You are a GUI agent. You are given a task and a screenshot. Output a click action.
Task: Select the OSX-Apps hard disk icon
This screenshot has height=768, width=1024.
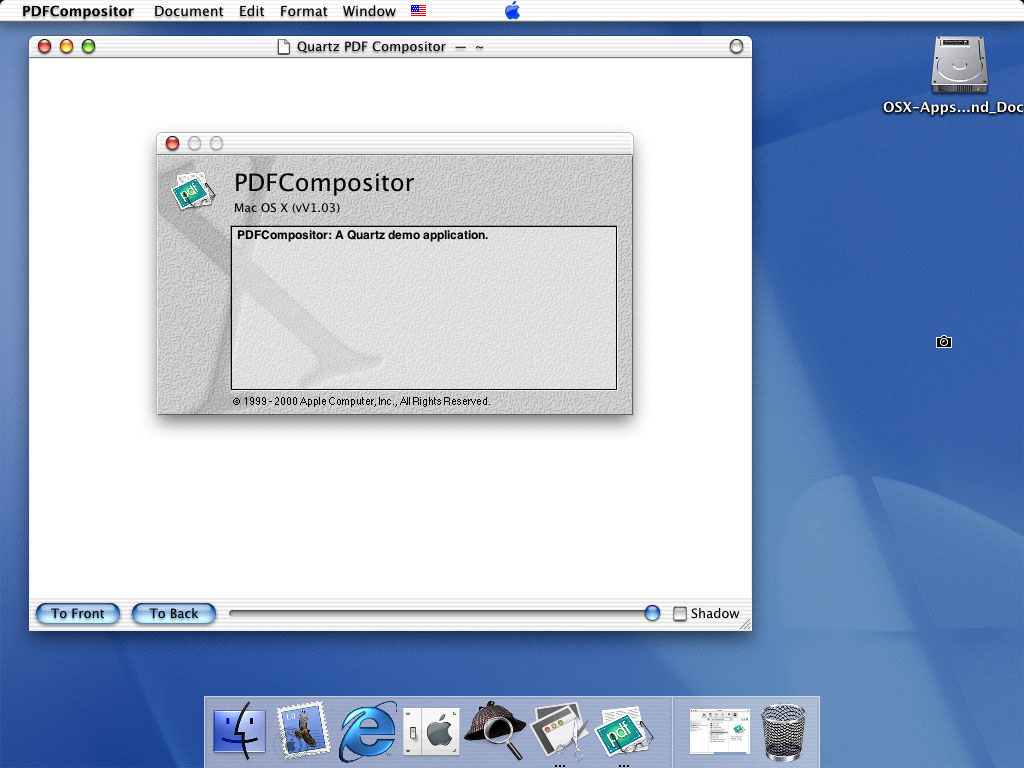coord(959,65)
